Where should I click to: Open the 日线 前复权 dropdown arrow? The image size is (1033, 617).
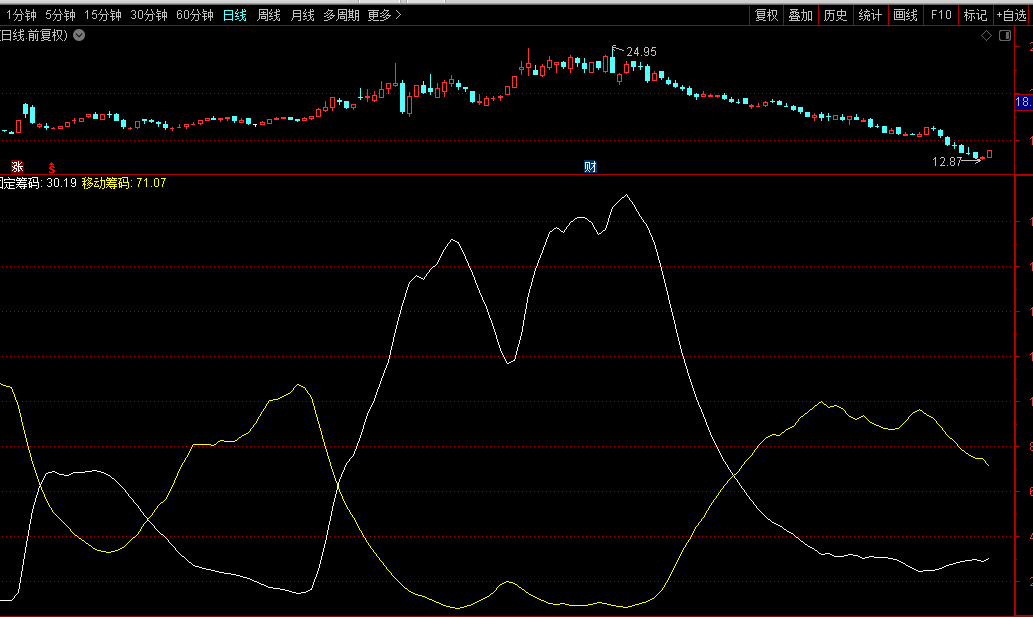coord(79,36)
